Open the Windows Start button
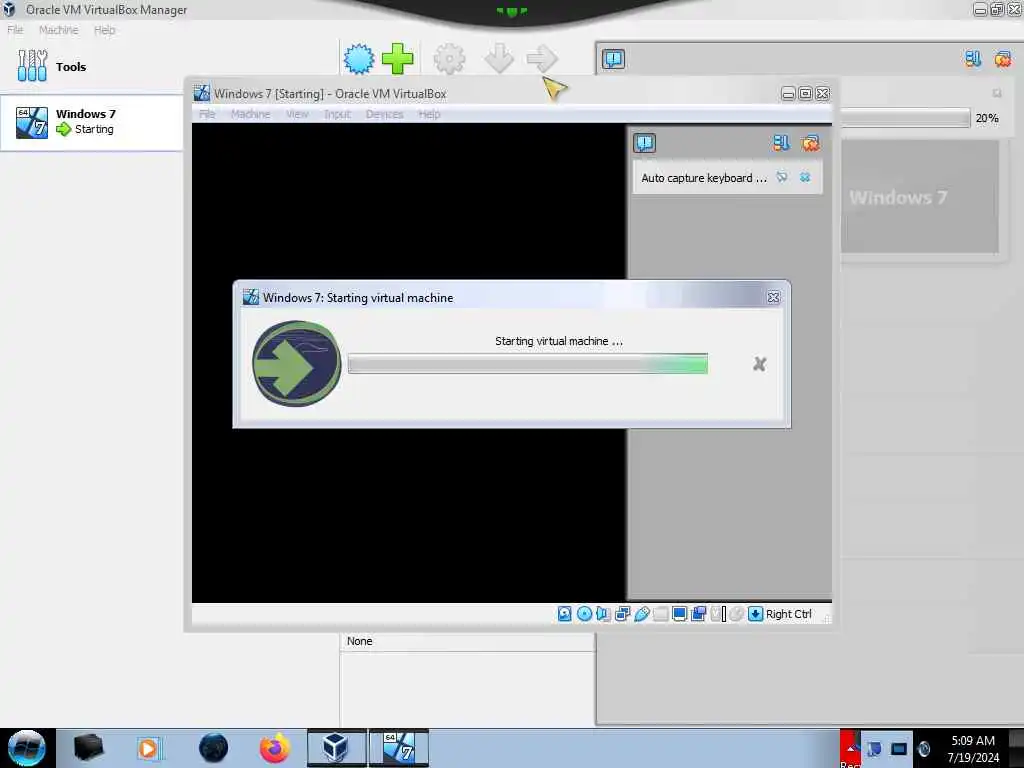This screenshot has height=768, width=1024. [27, 748]
